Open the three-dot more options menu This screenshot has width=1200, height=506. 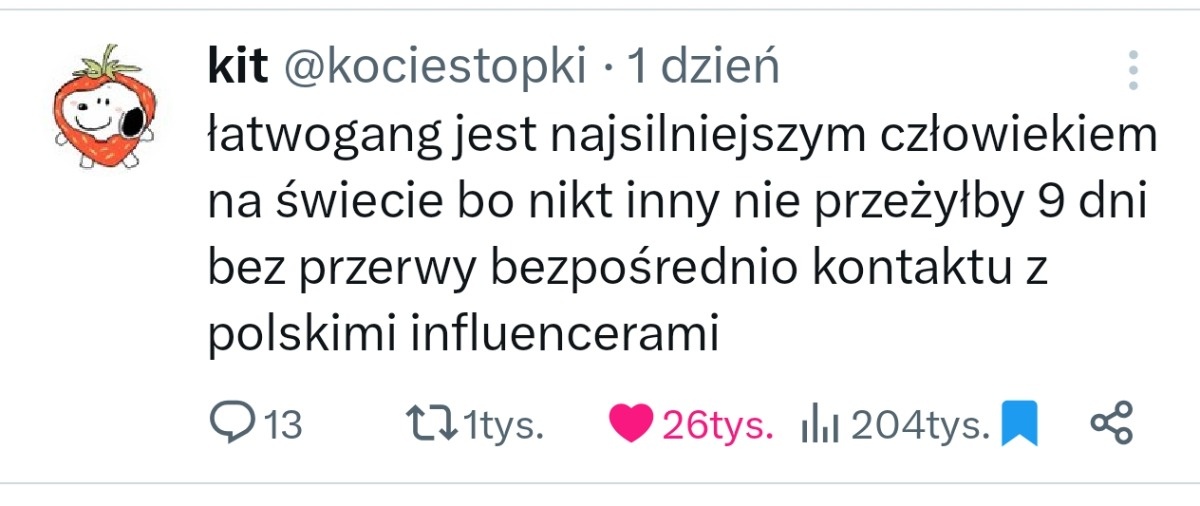tap(1133, 70)
